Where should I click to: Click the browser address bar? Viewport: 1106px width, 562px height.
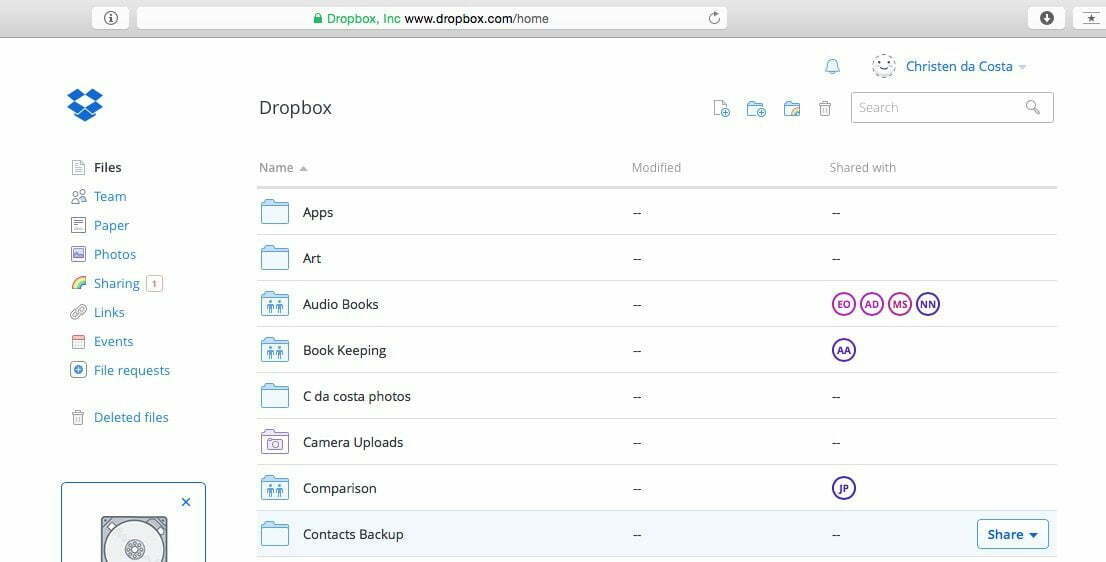tap(432, 18)
